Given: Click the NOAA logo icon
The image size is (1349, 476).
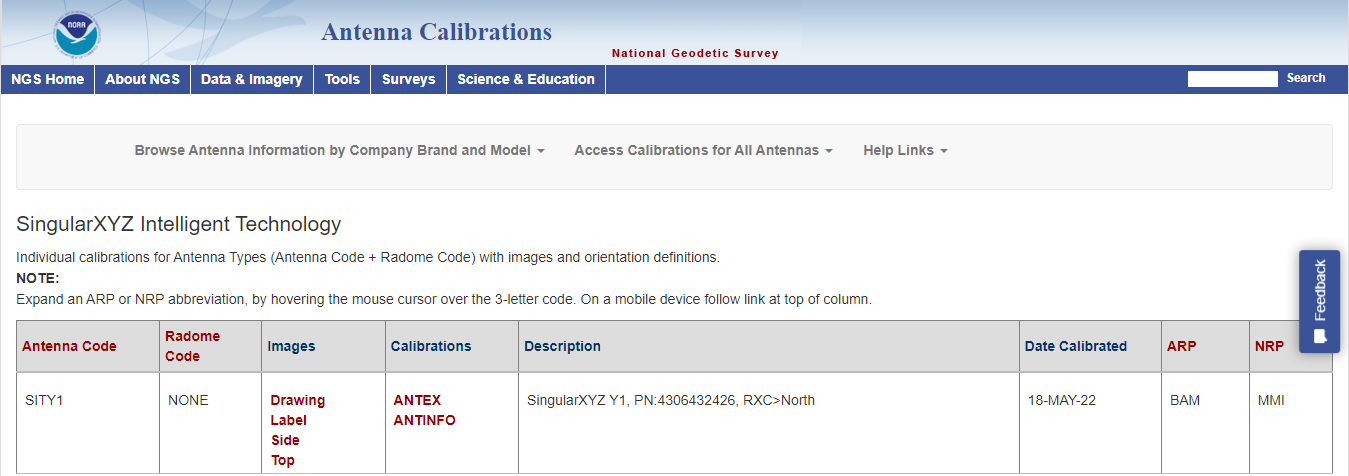Looking at the screenshot, I should click(x=77, y=35).
